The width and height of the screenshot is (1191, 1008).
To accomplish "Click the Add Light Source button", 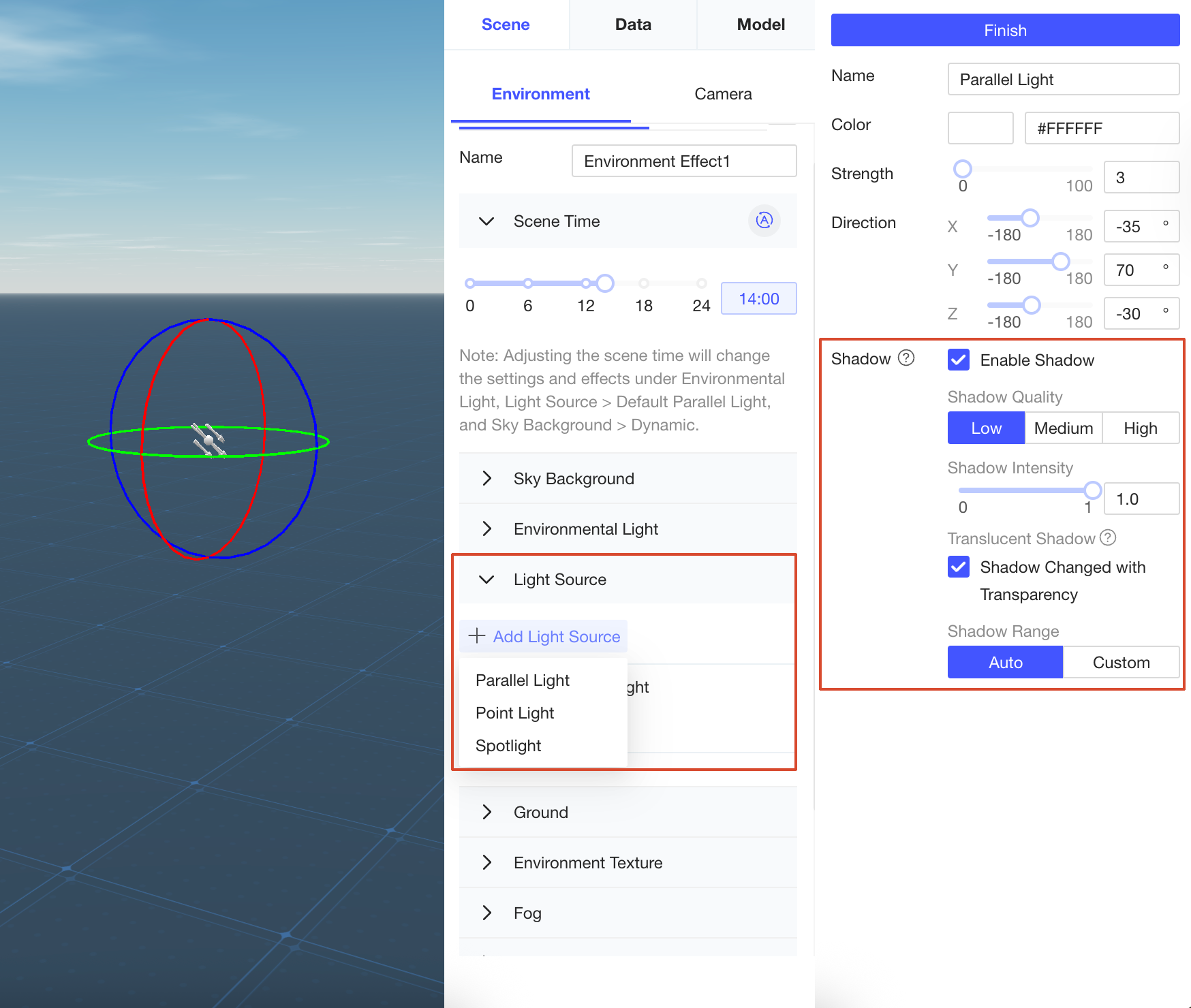I will [544, 636].
